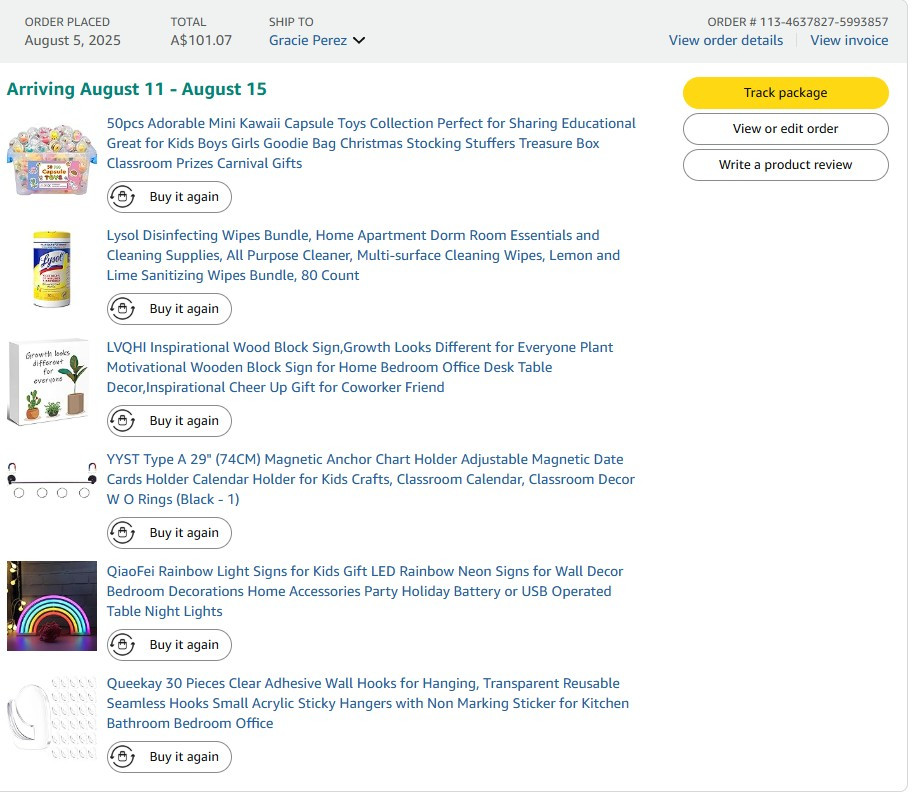Click the order total A$101.07

(x=201, y=40)
